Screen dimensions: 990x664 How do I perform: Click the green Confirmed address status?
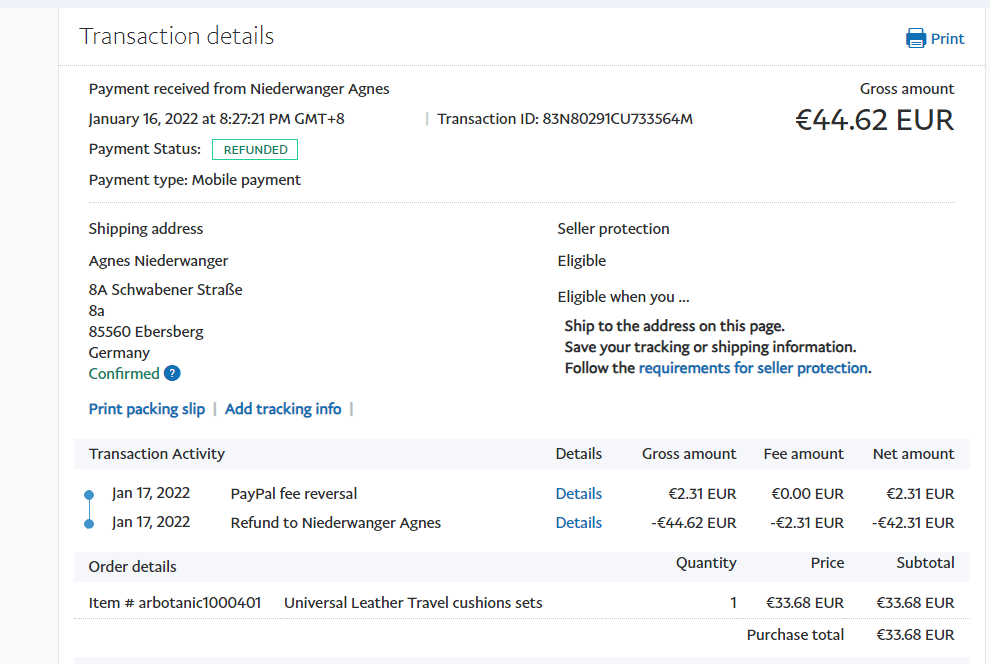point(124,373)
